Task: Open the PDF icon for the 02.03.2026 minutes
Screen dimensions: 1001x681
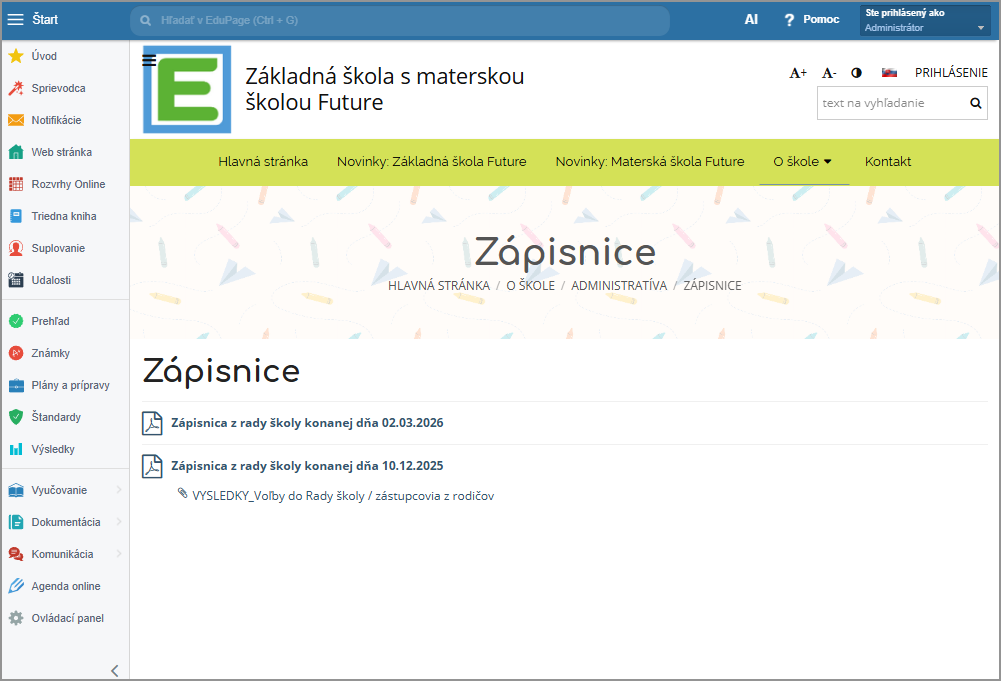Action: pos(152,423)
